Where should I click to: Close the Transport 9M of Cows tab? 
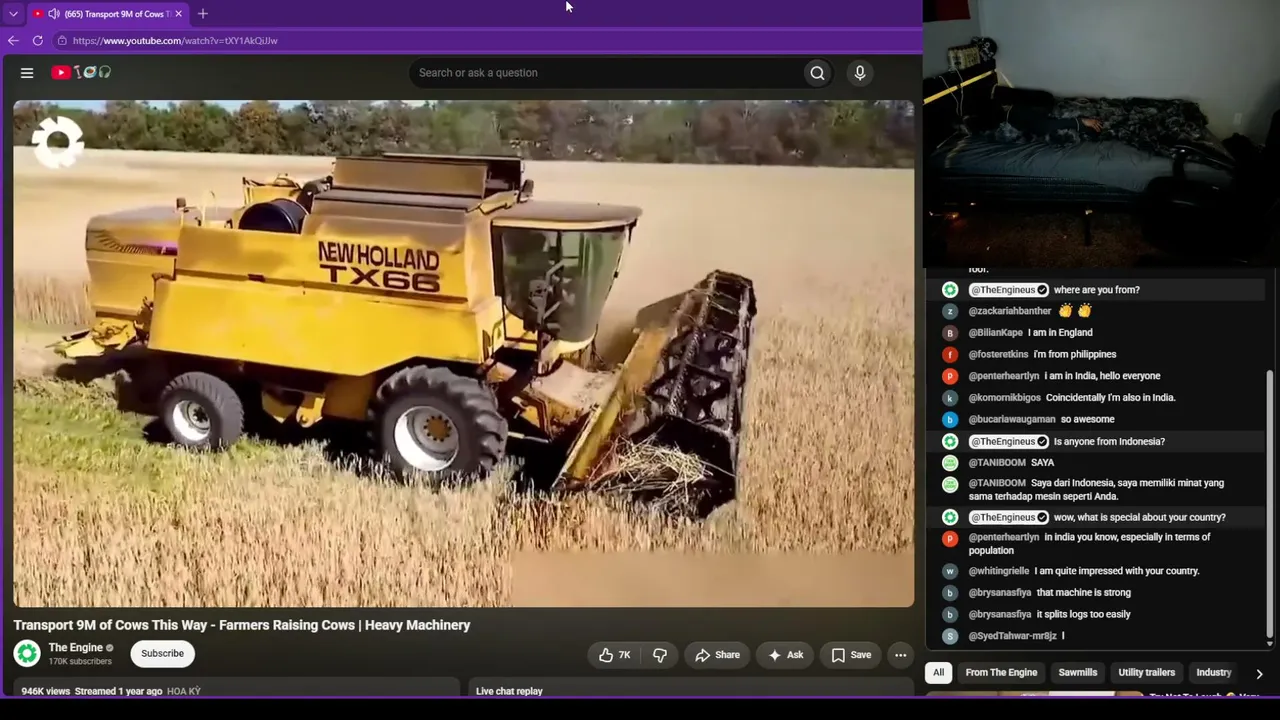[x=179, y=14]
